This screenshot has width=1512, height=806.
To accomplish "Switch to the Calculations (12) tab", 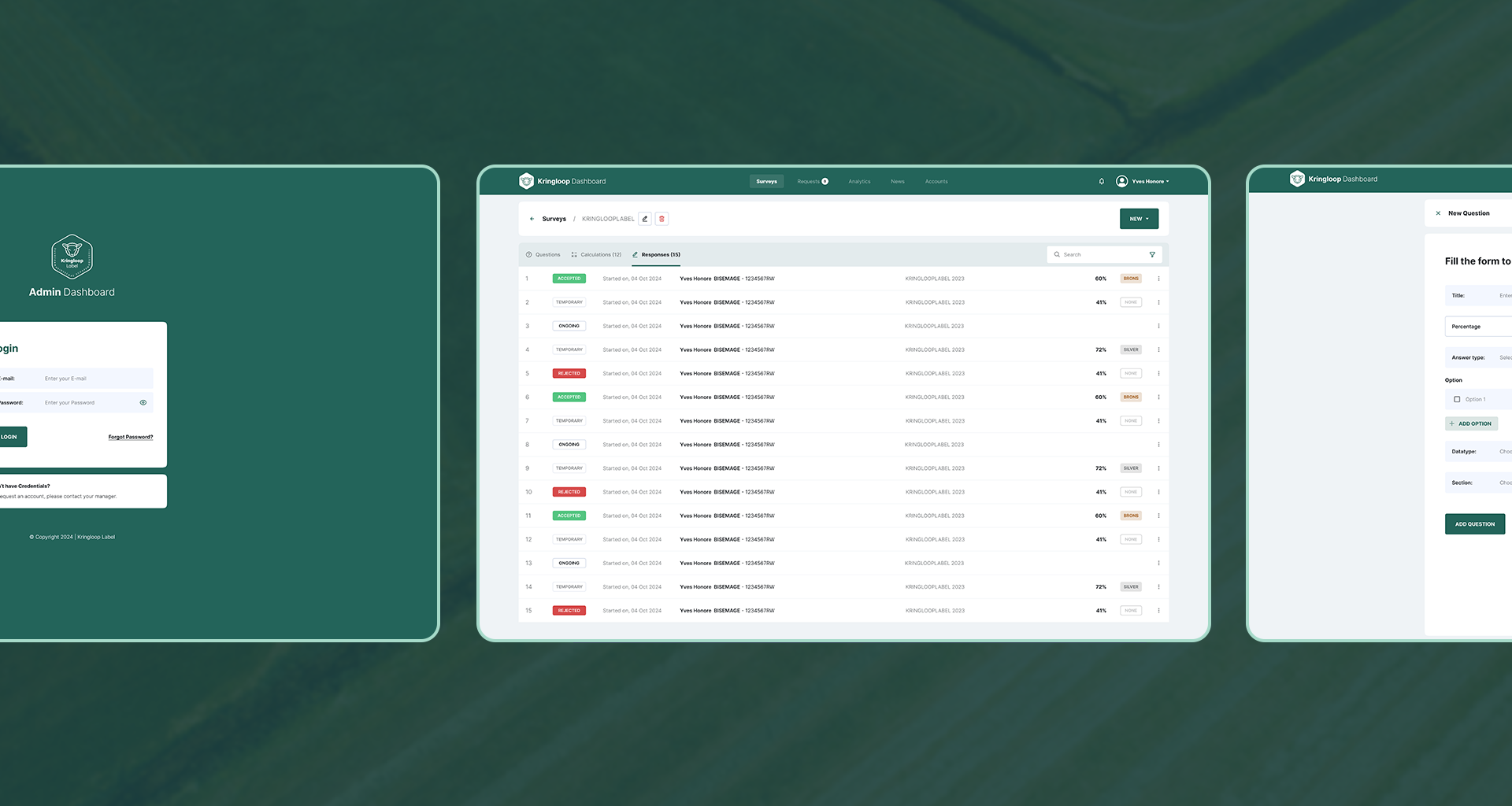I will tap(596, 255).
